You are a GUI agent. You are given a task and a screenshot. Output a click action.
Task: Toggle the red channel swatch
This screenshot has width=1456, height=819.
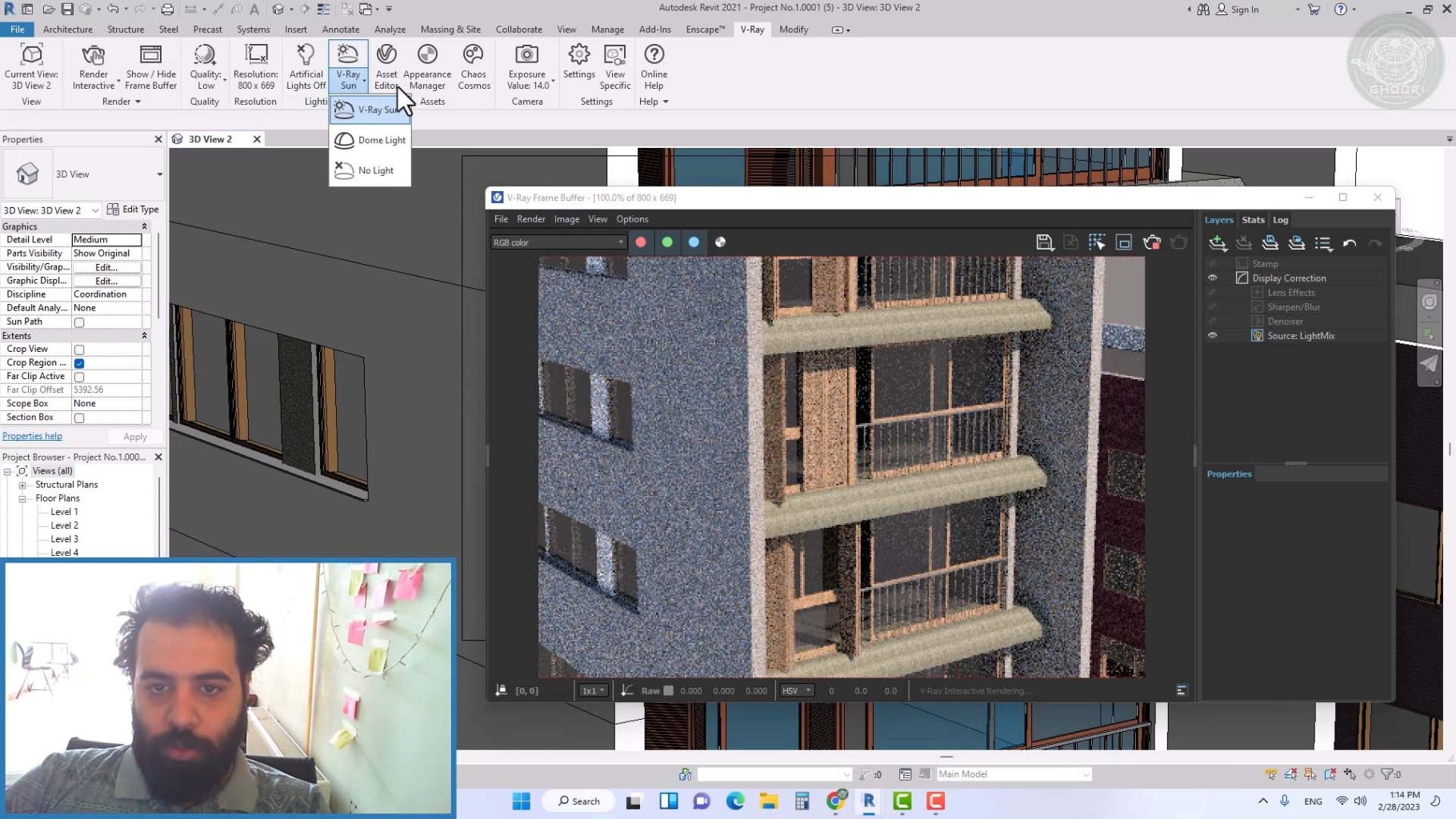(641, 242)
